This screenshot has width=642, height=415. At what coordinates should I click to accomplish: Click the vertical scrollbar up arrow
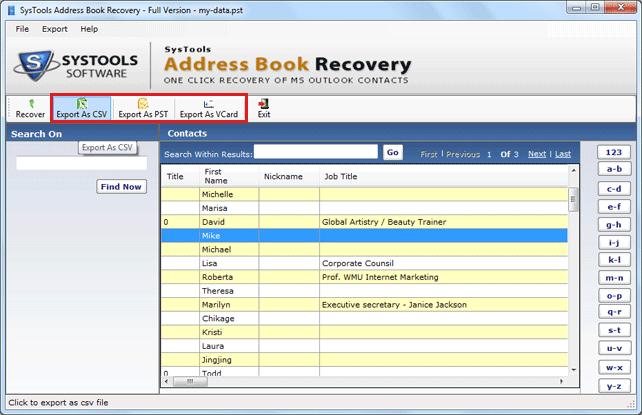(x=574, y=170)
